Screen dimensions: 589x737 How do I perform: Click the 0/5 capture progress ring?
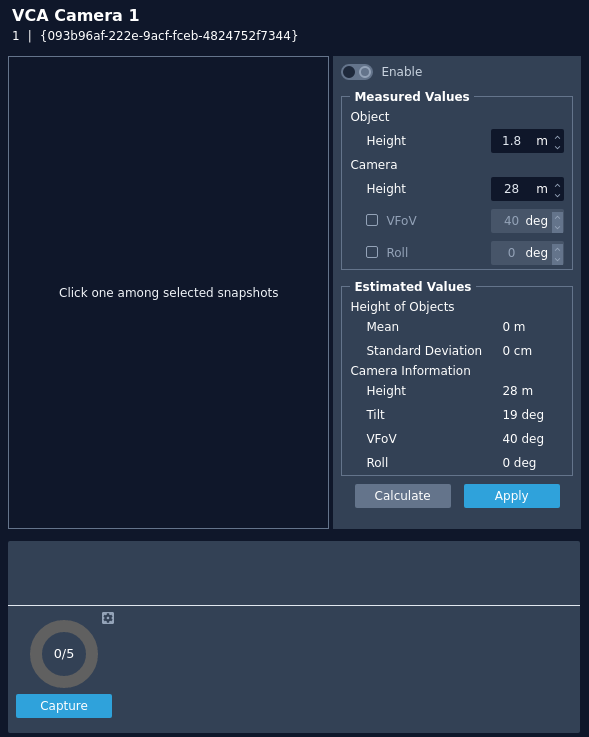point(64,654)
